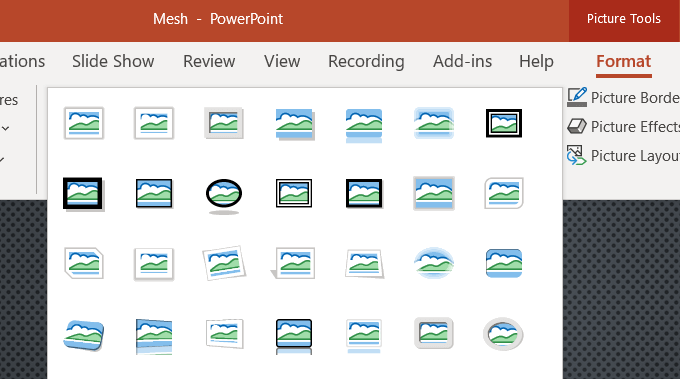The height and width of the screenshot is (379, 680).
Task: Open the View tab
Action: click(x=282, y=61)
